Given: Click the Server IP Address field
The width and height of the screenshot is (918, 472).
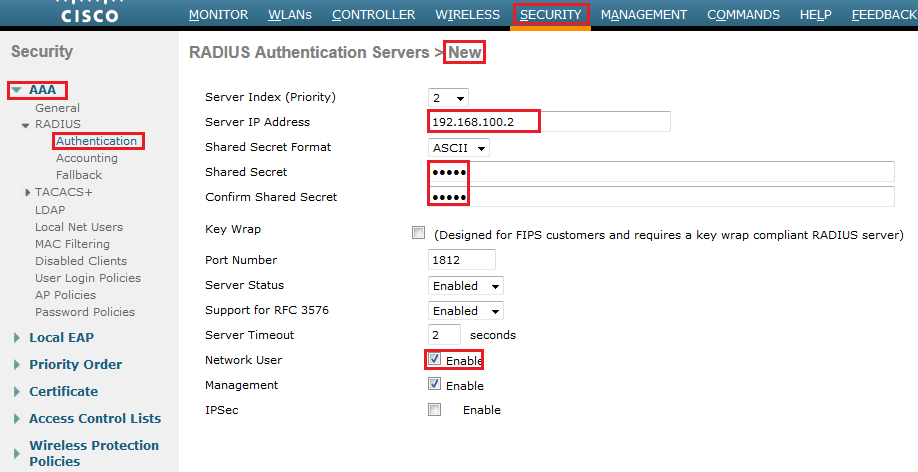Looking at the screenshot, I should (548, 122).
